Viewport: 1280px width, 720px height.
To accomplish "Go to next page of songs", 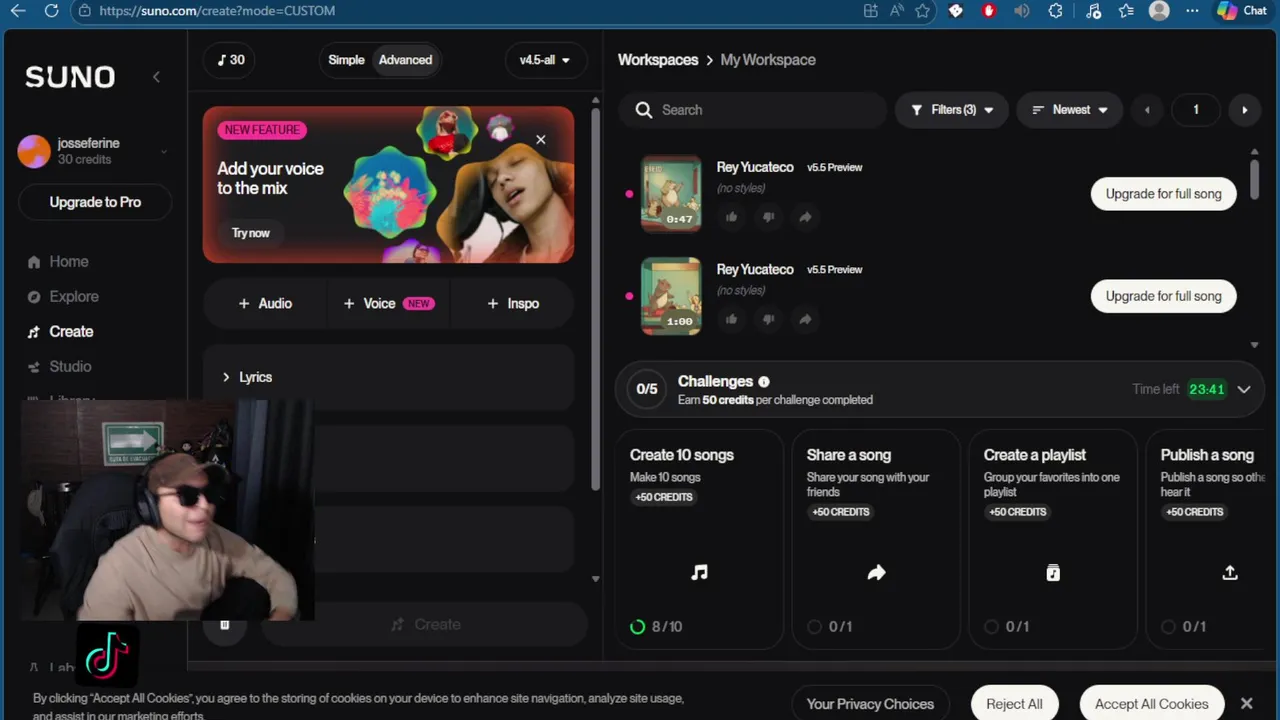I will (1244, 110).
